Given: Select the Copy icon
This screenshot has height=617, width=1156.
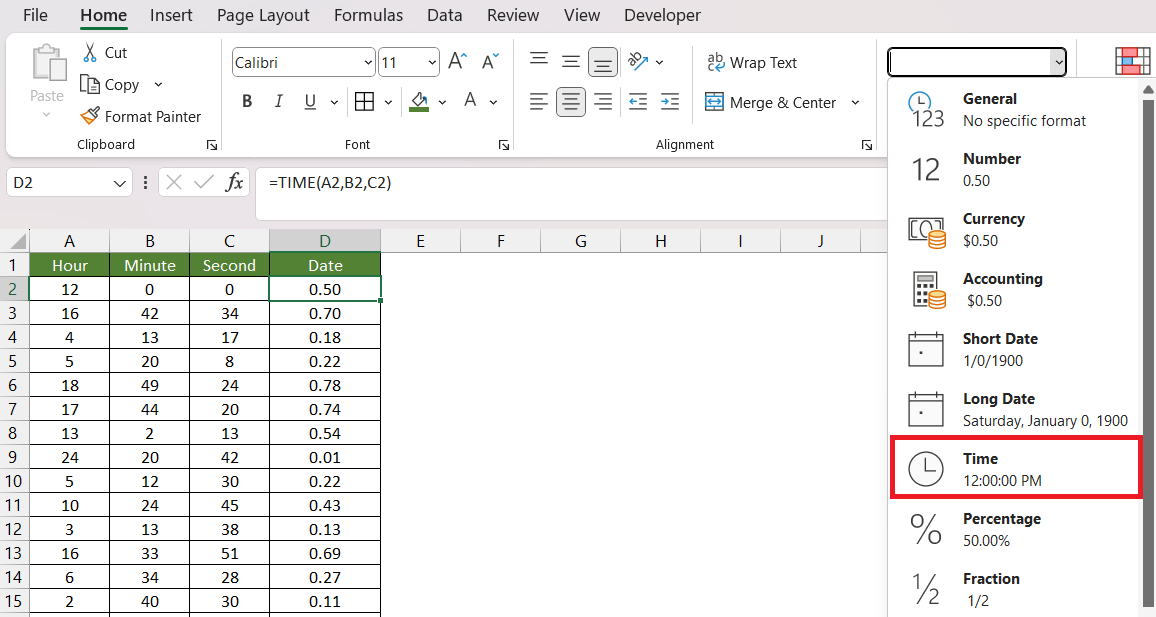Looking at the screenshot, I should point(88,84).
